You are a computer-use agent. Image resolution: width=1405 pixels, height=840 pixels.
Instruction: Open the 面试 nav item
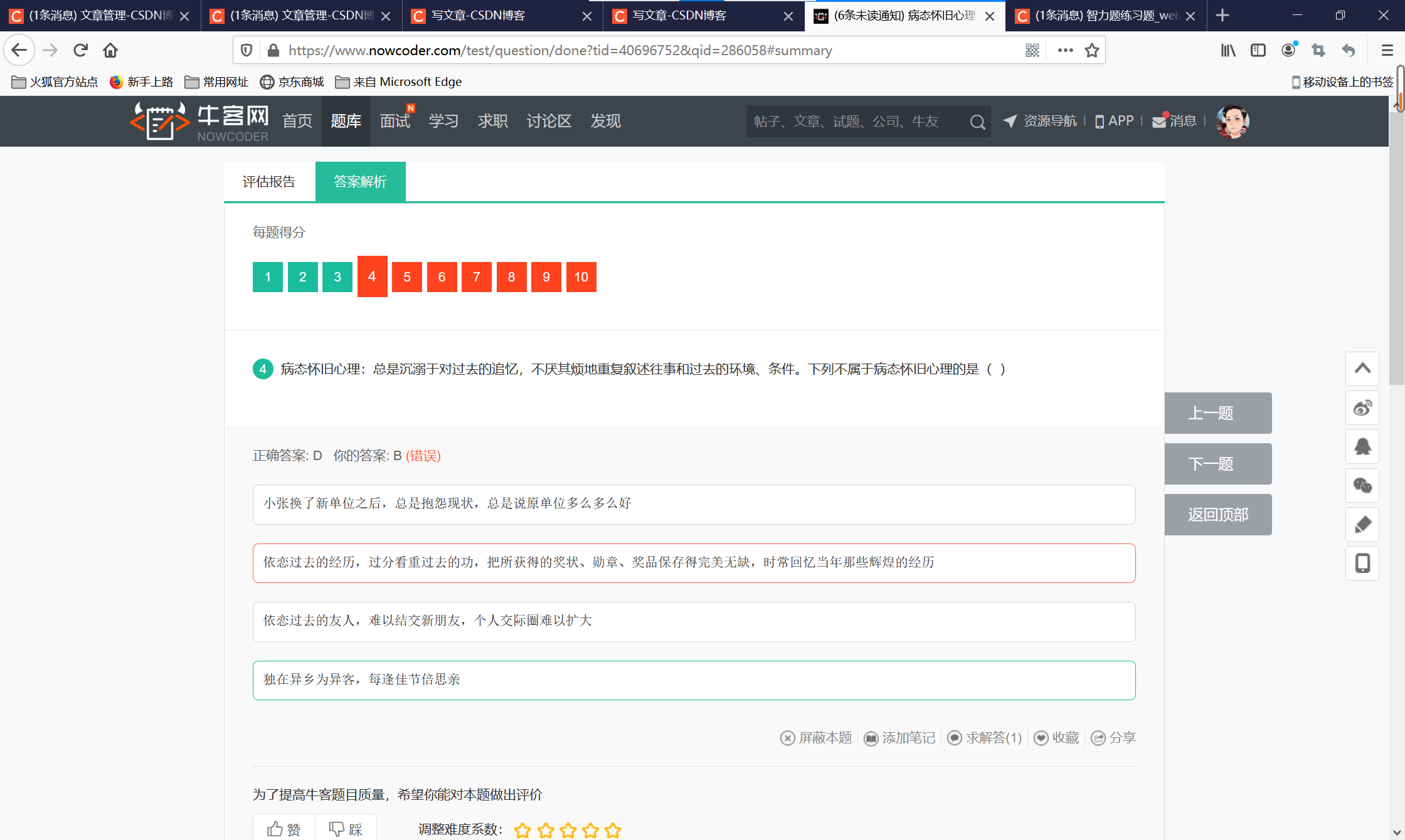point(395,121)
